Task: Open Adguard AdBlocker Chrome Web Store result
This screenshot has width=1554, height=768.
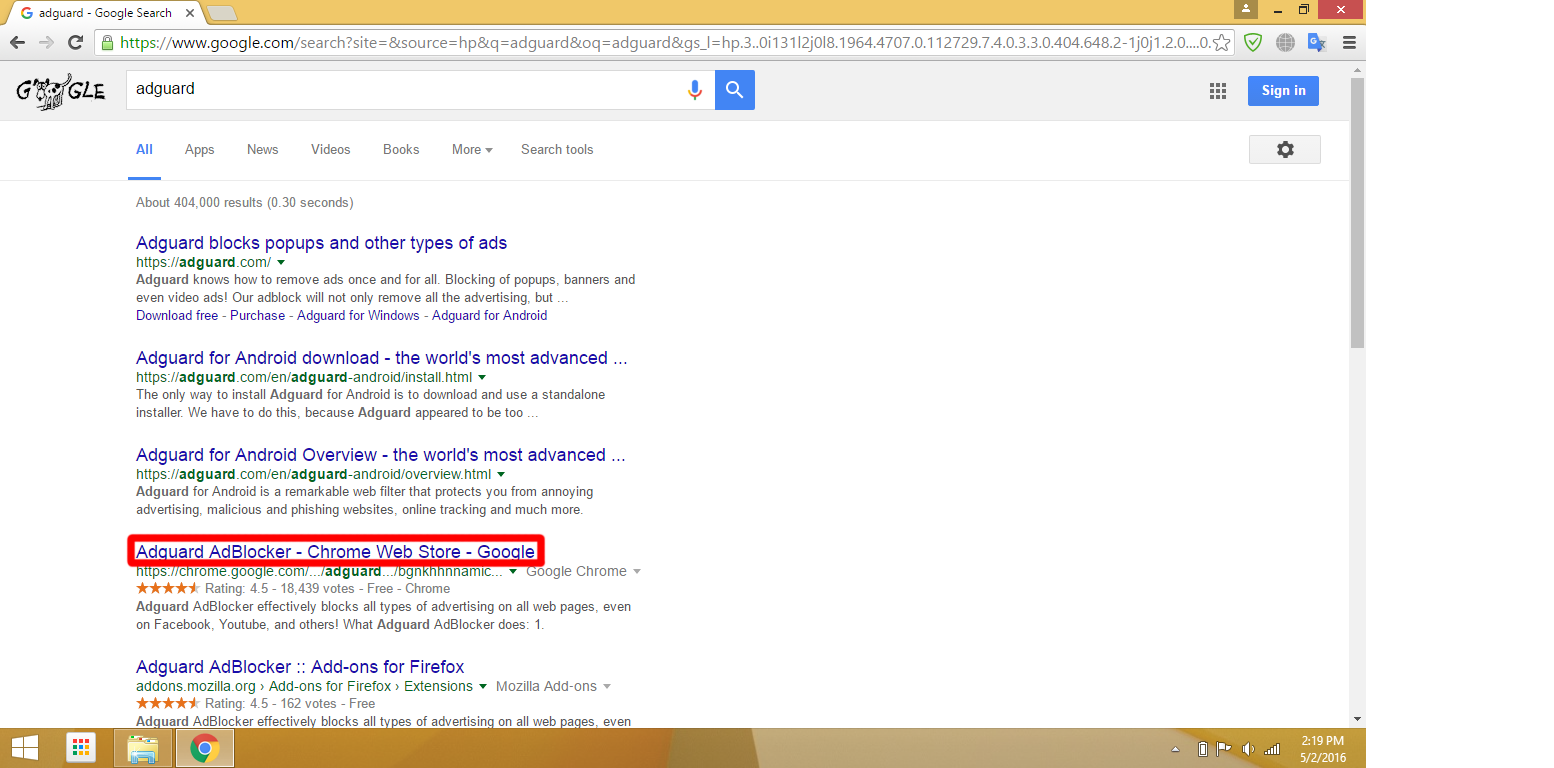Action: click(x=335, y=552)
